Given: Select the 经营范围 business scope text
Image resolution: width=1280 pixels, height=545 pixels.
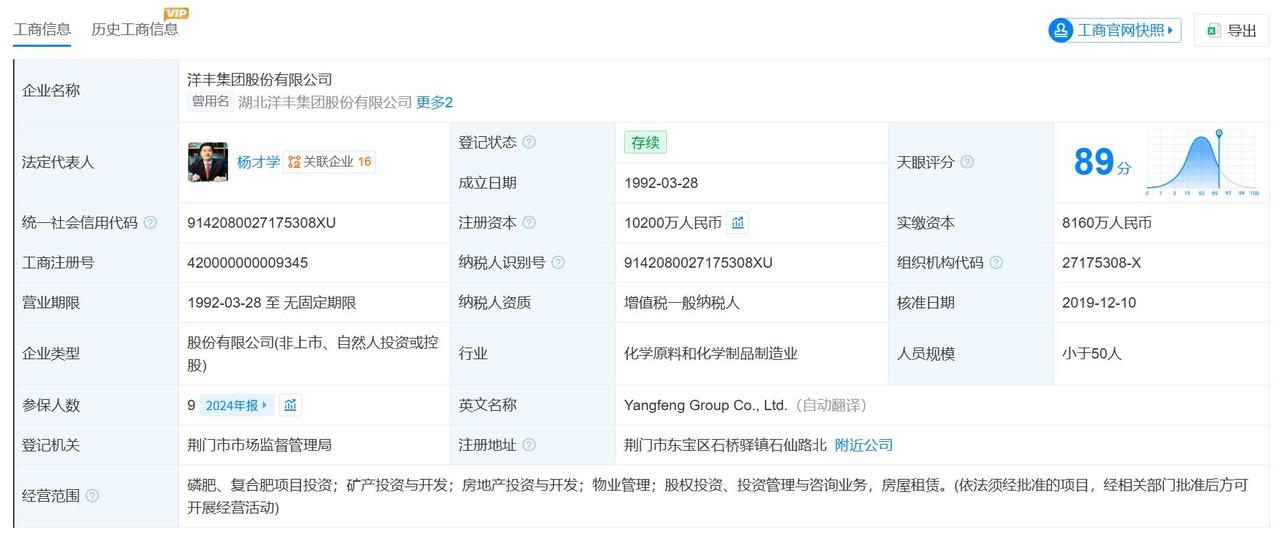Looking at the screenshot, I should [718, 496].
